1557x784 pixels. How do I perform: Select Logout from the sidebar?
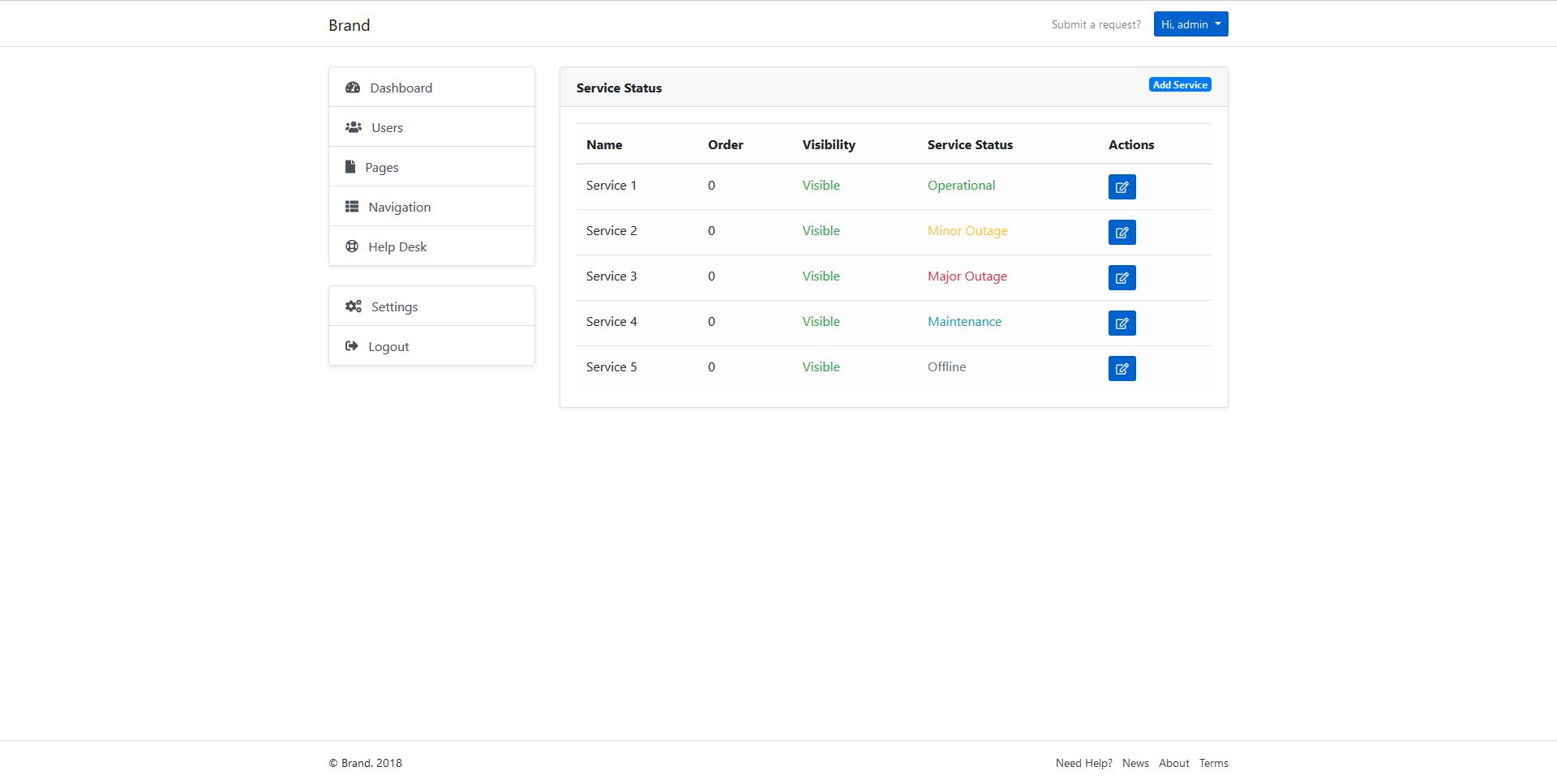[388, 346]
